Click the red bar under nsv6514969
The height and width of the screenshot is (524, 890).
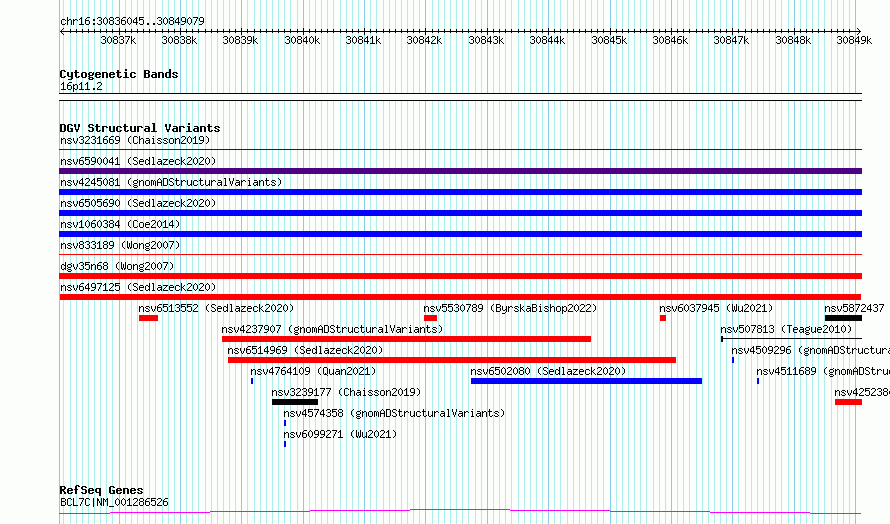click(x=452, y=360)
